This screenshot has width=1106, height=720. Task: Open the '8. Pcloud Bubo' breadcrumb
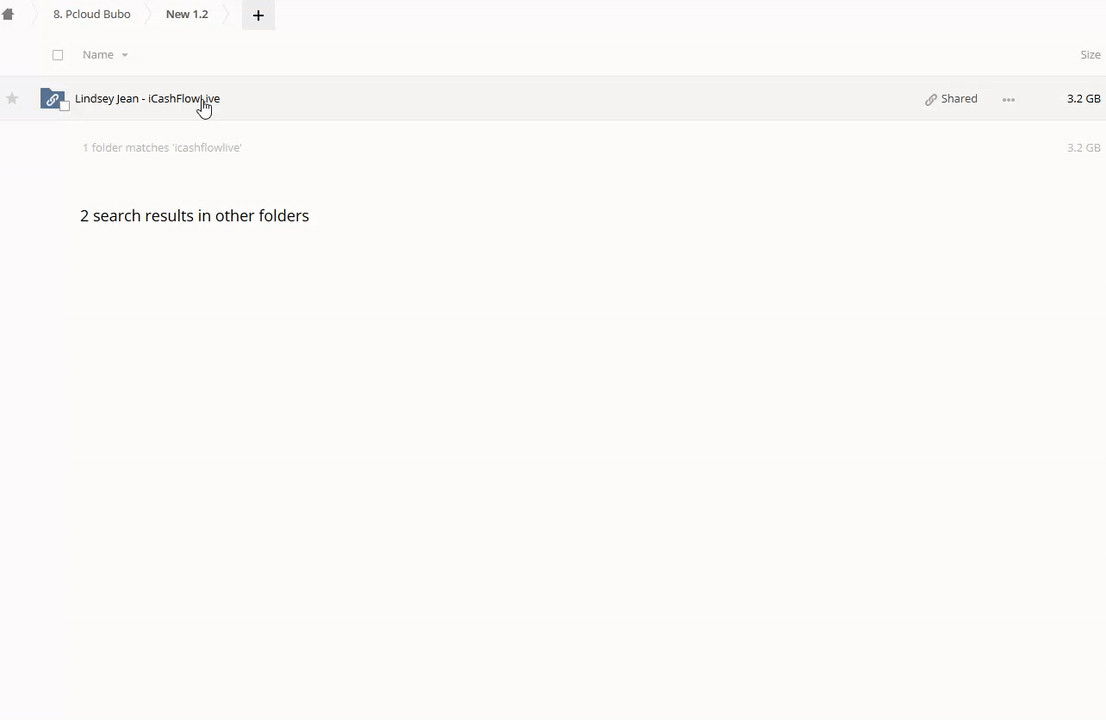click(91, 15)
